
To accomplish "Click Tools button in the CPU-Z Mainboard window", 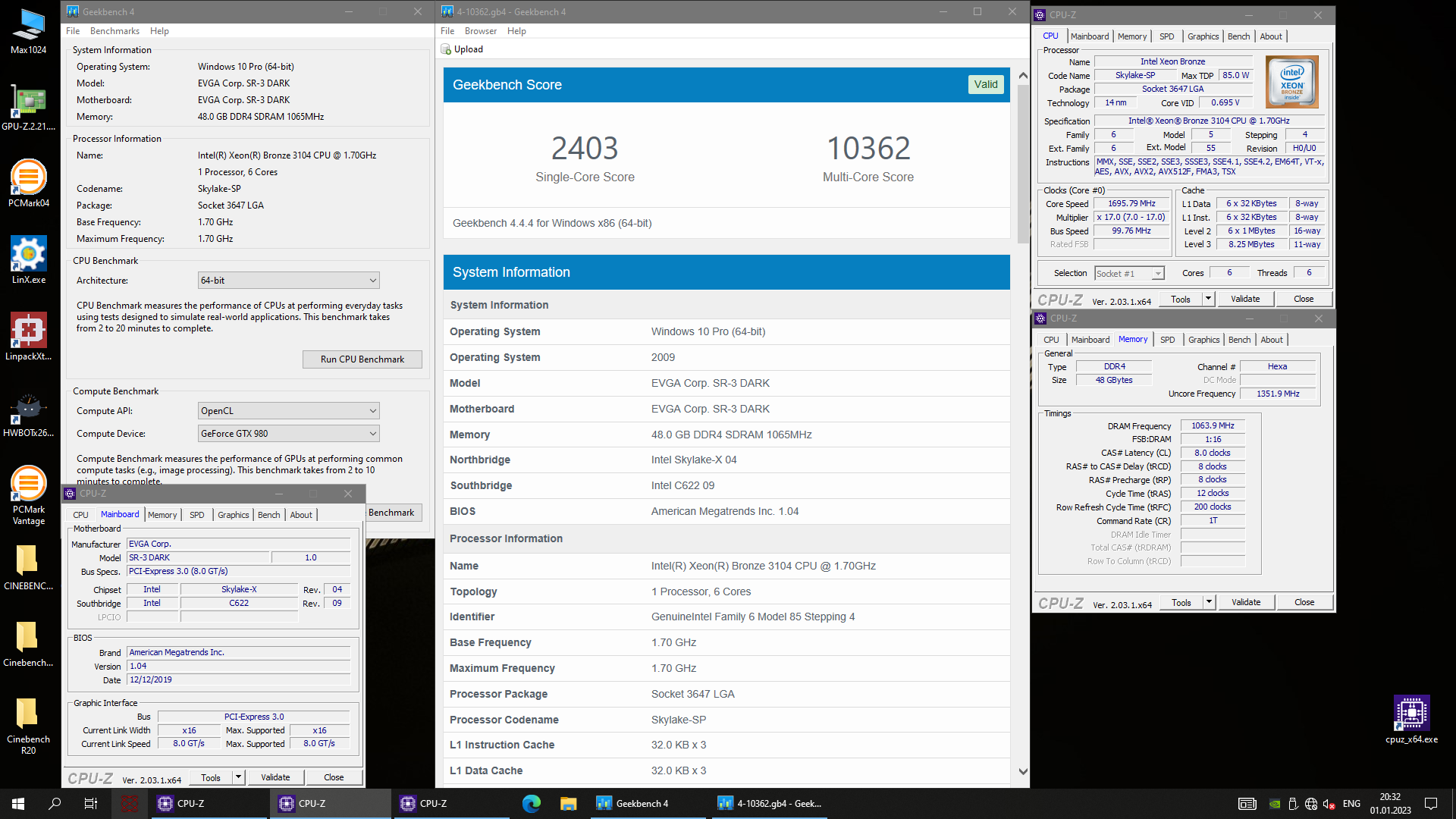I will tap(211, 777).
